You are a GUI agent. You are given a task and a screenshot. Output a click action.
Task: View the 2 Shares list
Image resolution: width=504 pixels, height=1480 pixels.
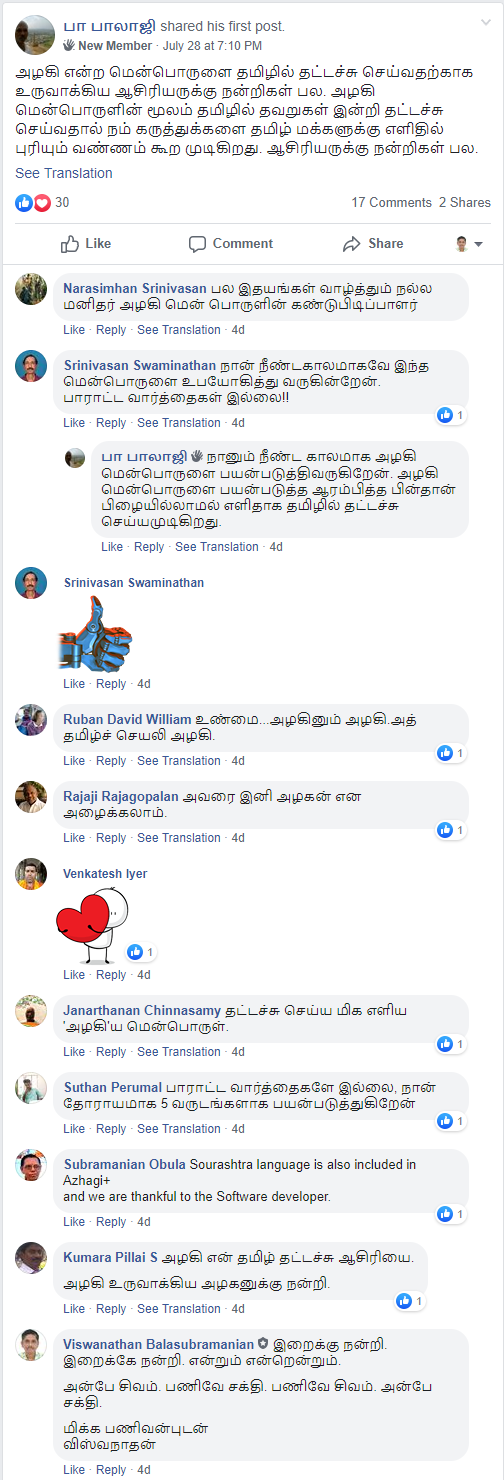(465, 202)
